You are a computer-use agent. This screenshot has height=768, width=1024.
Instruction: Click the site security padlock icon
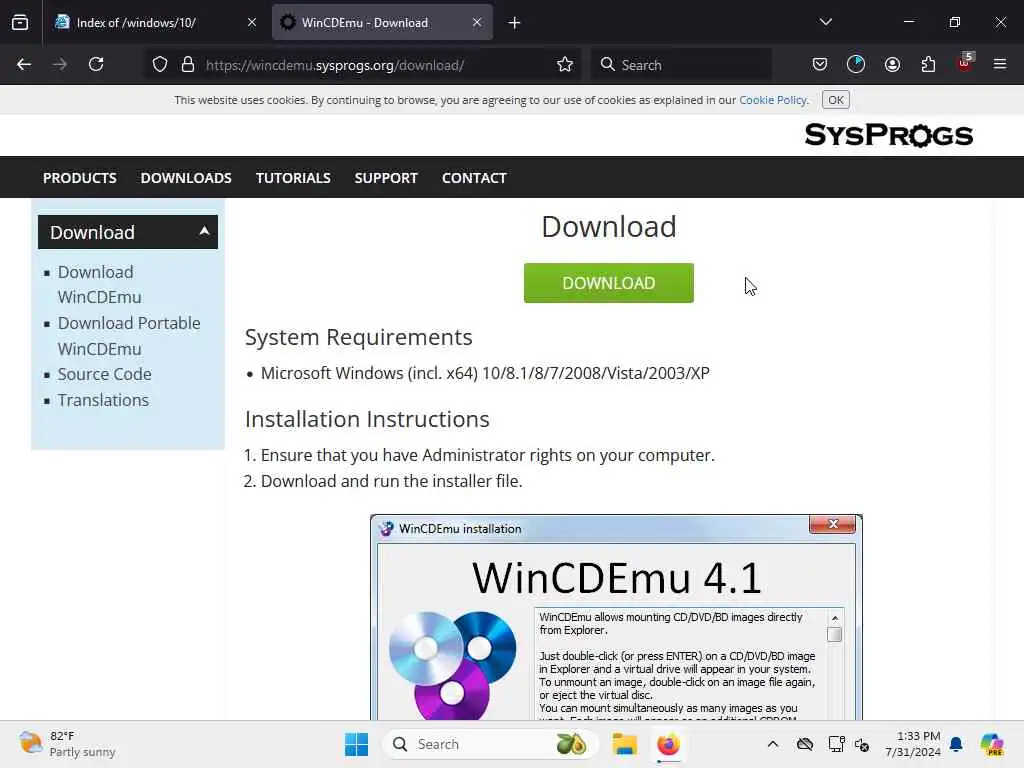point(188,65)
